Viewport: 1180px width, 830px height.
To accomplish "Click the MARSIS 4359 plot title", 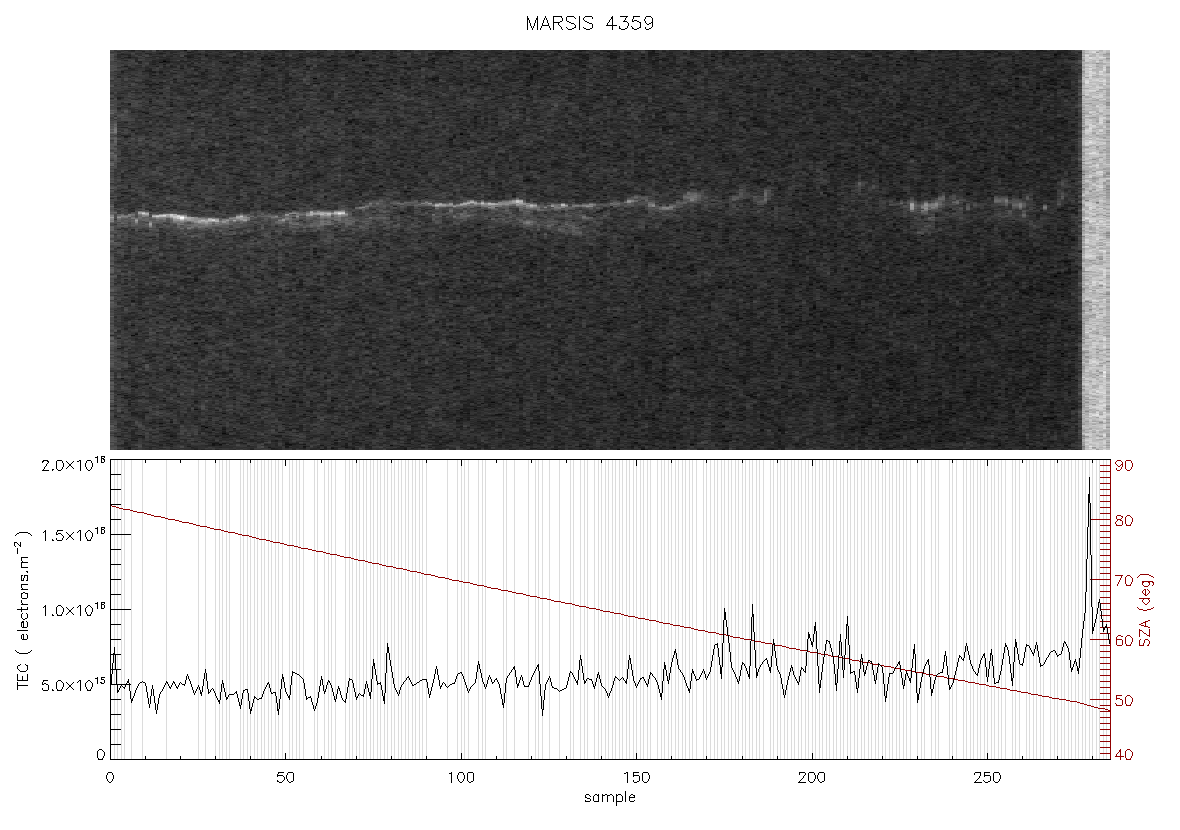I will click(589, 23).
